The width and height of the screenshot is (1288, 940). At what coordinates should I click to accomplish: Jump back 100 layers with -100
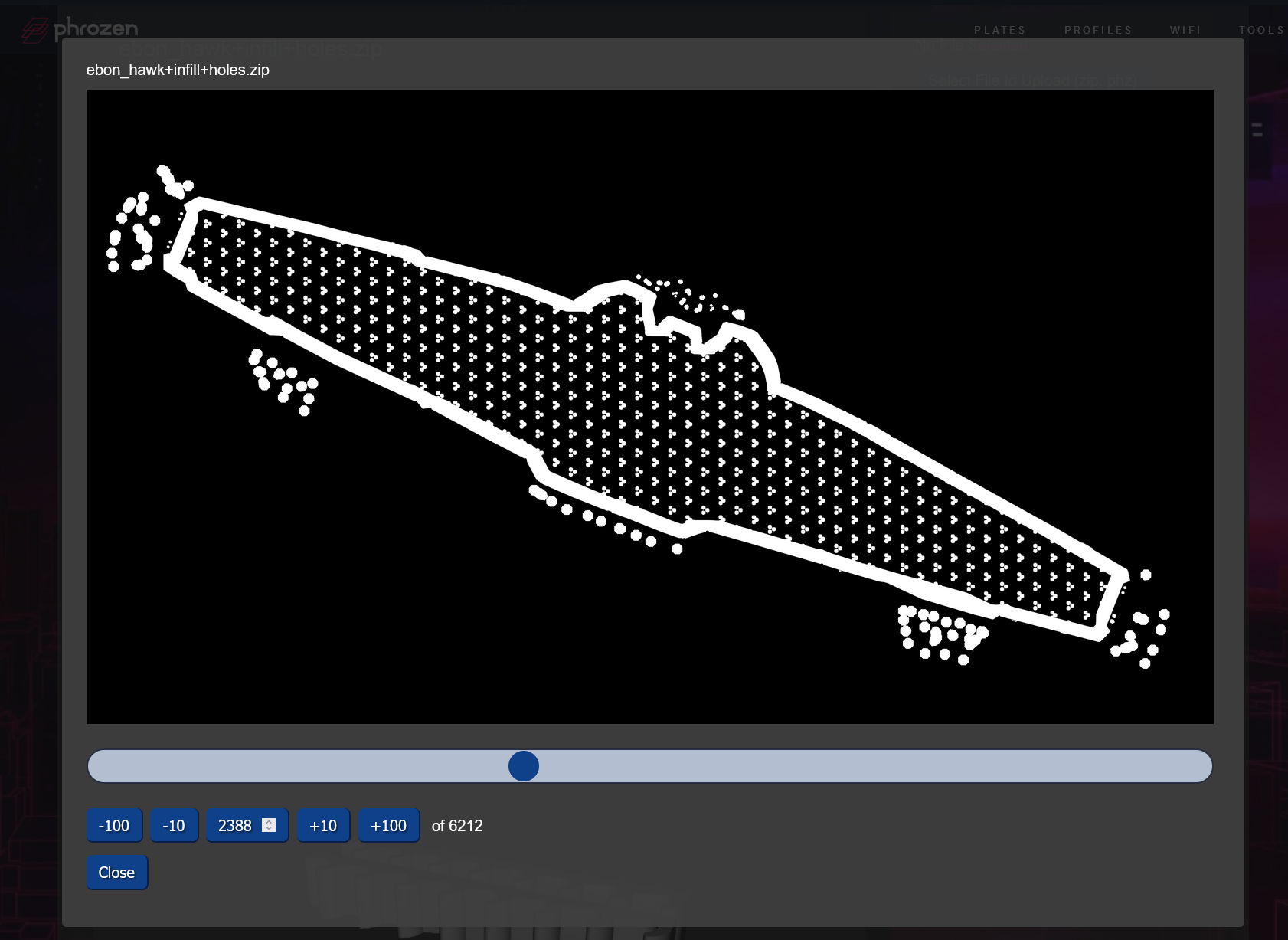coord(114,826)
